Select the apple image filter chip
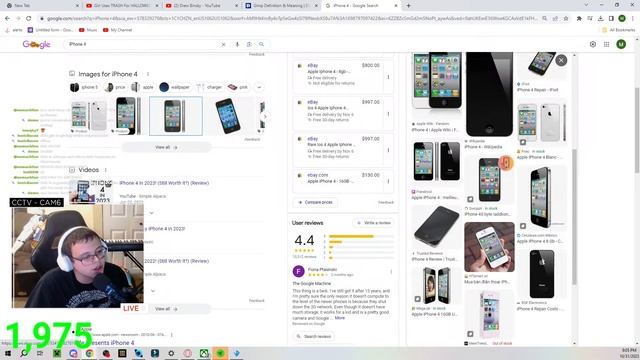 click(143, 87)
